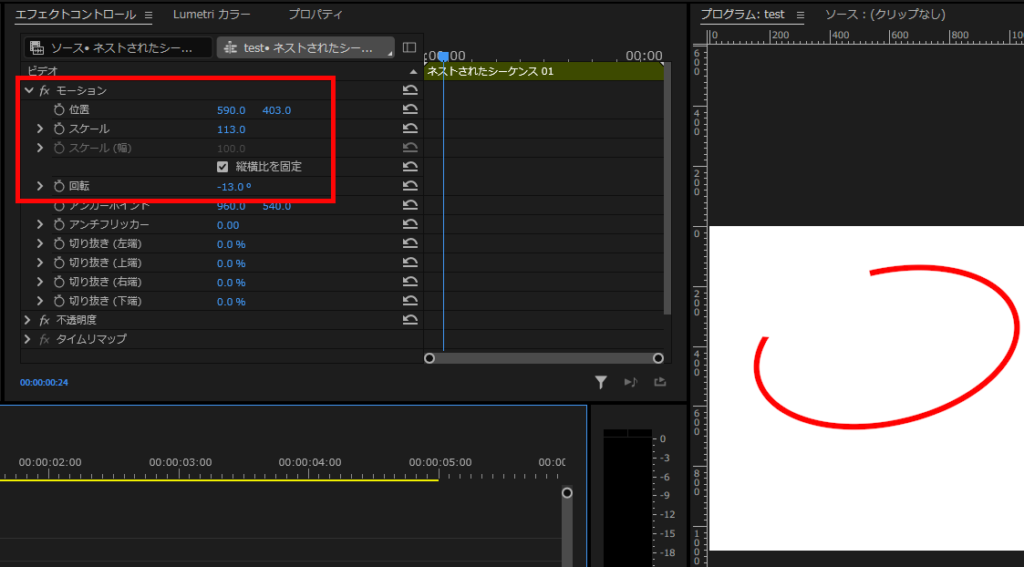Reset the スケール parameter
This screenshot has width=1024, height=567.
[x=410, y=129]
